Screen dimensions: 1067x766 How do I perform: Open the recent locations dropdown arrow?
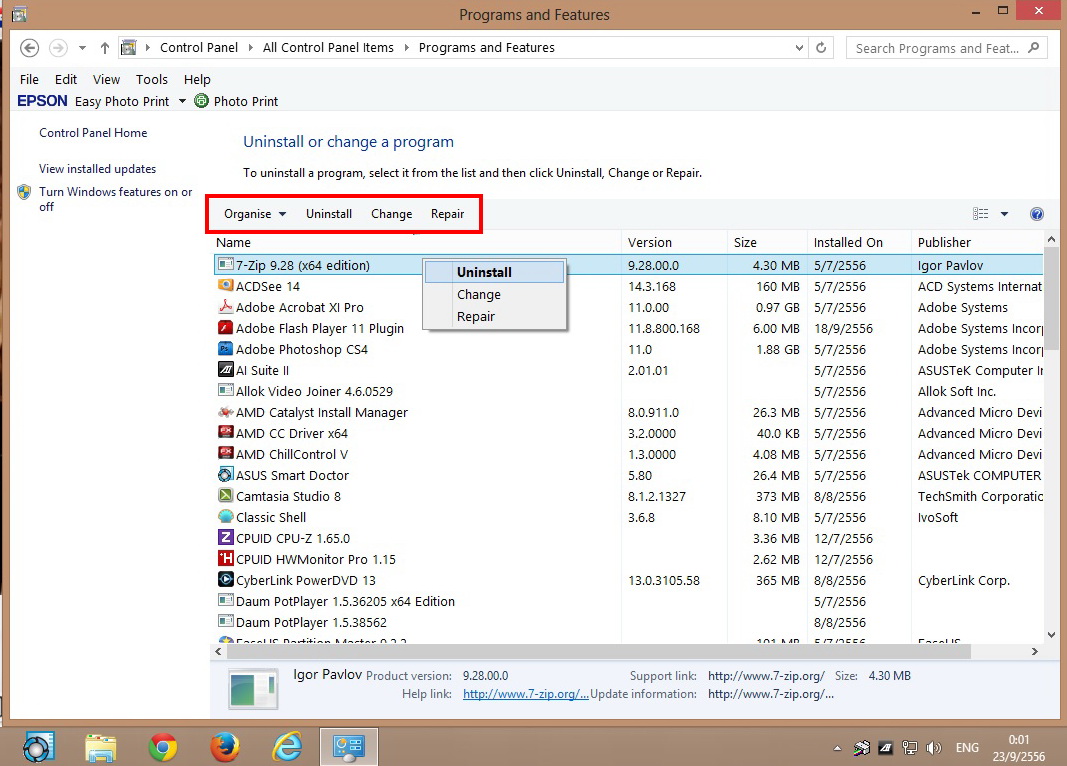(82, 48)
